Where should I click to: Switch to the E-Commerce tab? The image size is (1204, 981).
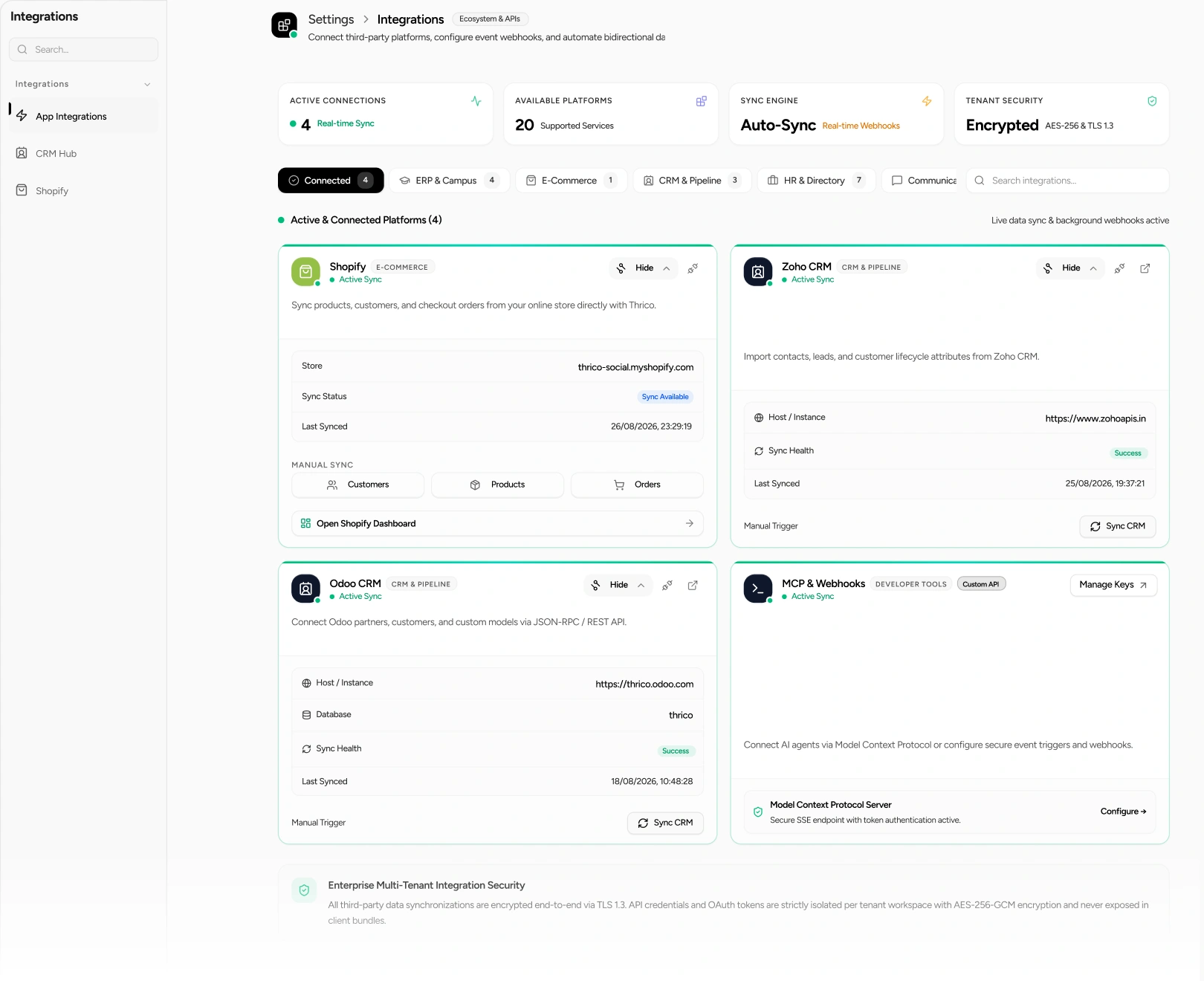pos(572,181)
